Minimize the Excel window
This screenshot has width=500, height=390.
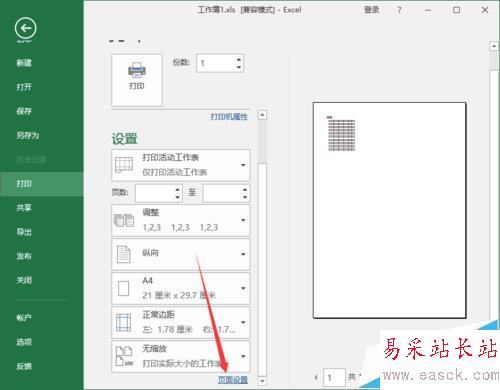[428, 10]
